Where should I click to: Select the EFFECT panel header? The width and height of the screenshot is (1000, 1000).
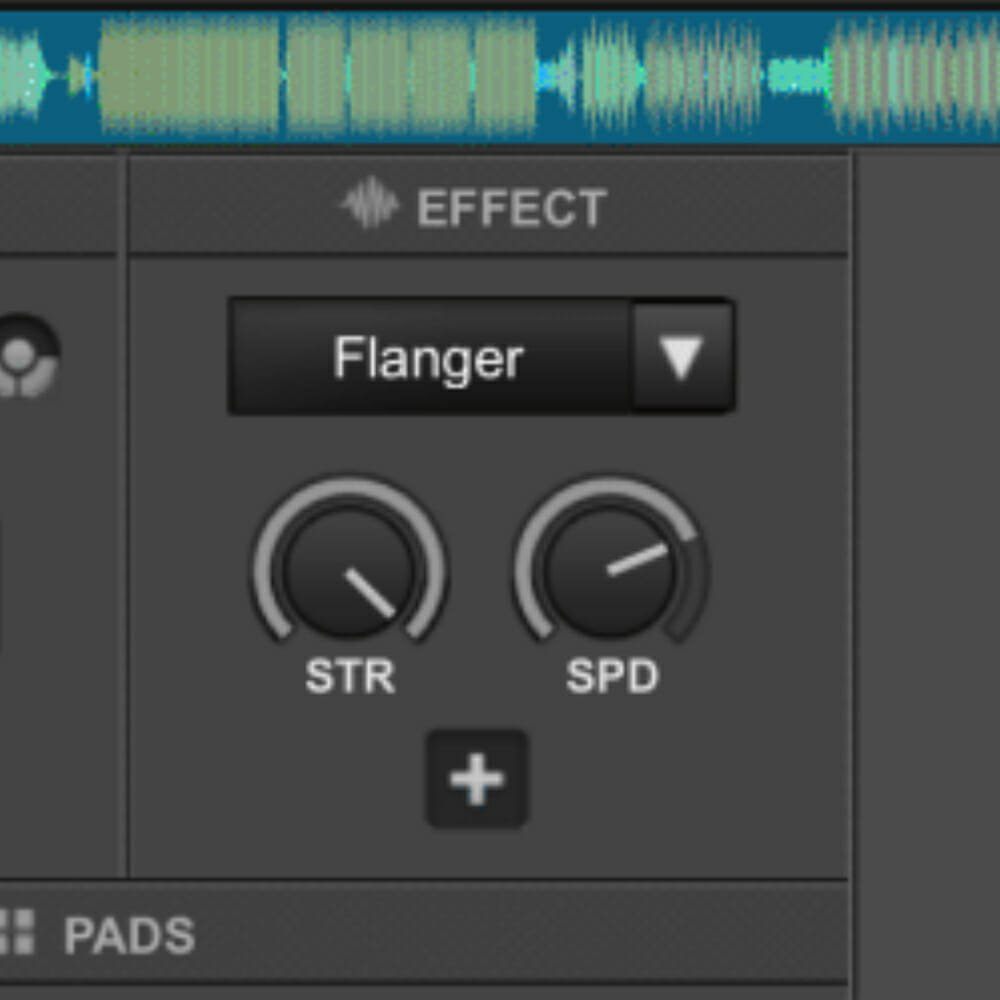[x=489, y=207]
